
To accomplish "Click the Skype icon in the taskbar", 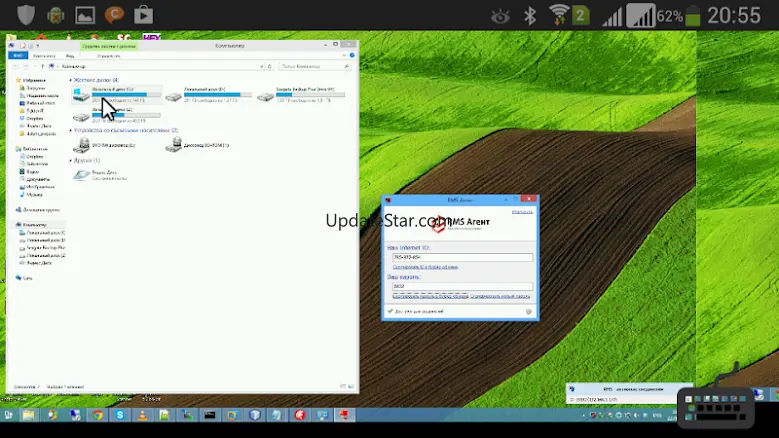I will (x=120, y=415).
